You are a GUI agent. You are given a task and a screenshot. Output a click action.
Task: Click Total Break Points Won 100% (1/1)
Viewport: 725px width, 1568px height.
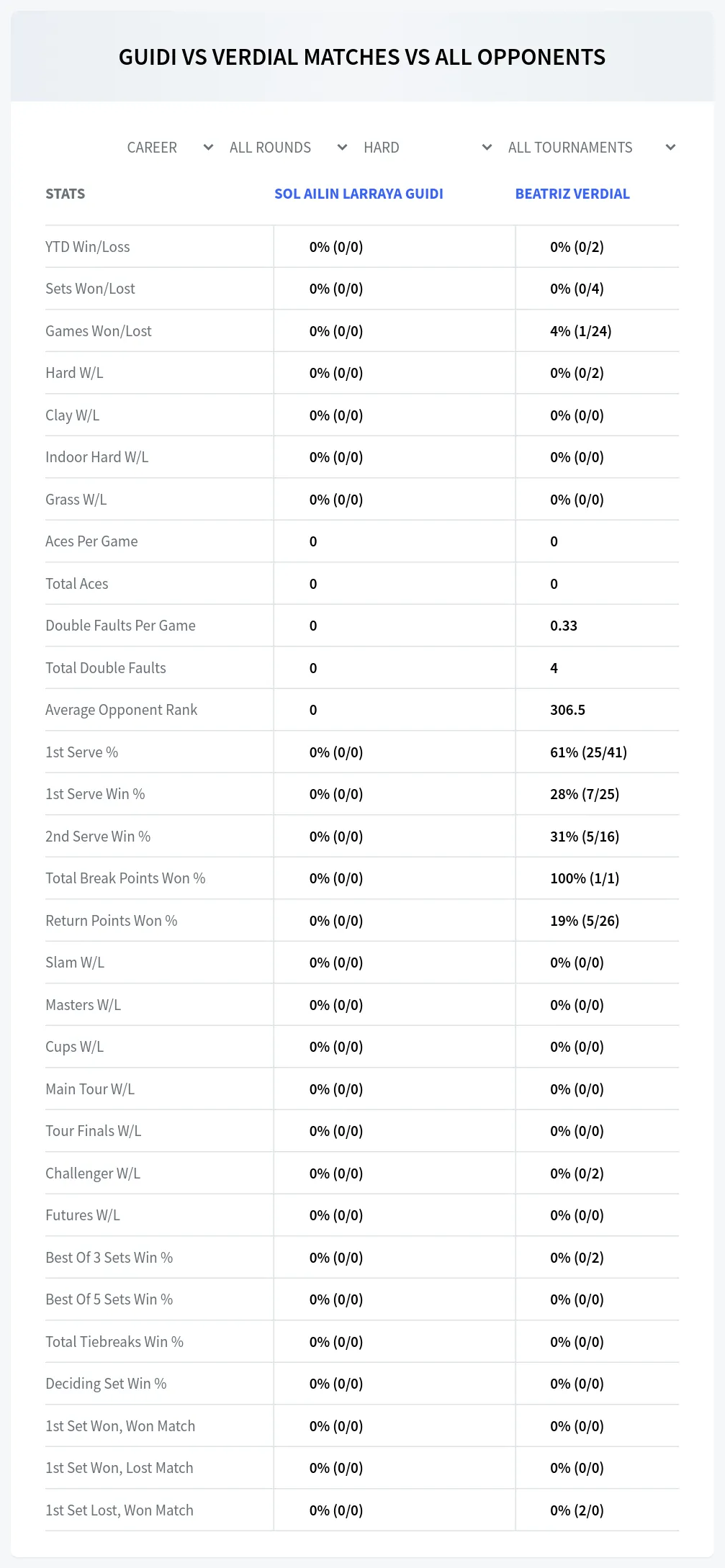585,878
